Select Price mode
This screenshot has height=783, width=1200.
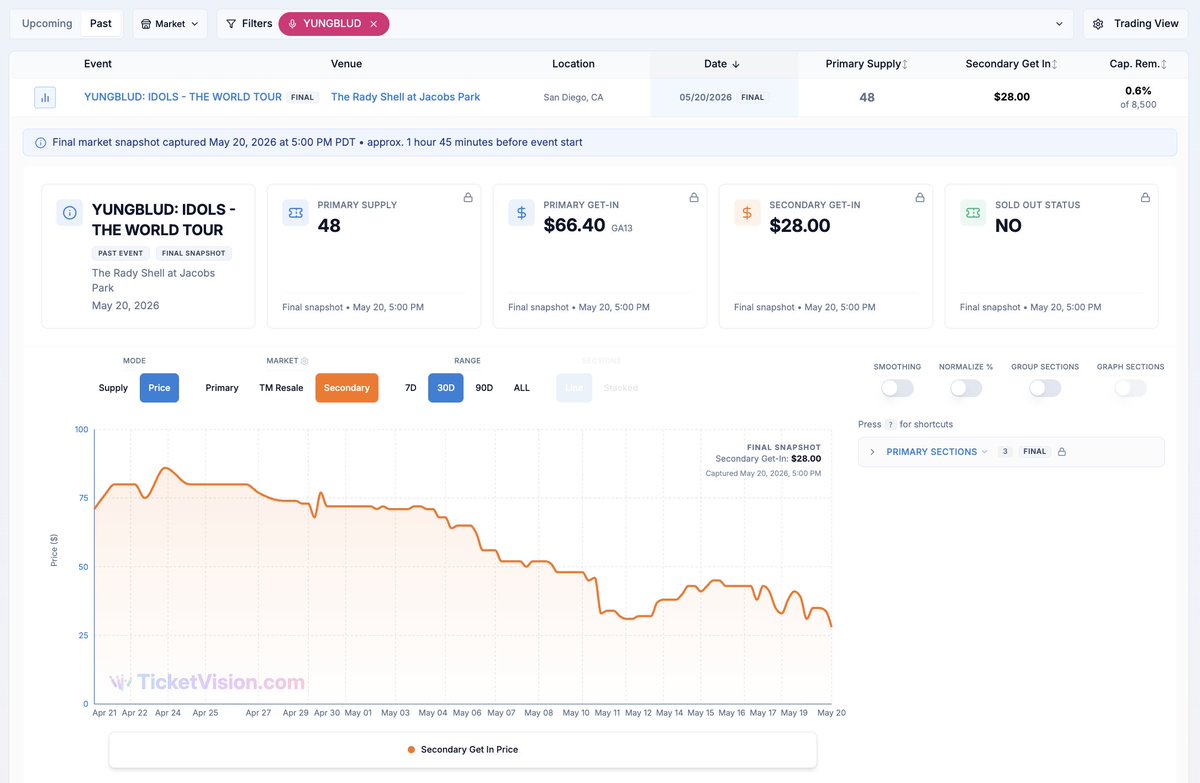(x=159, y=388)
